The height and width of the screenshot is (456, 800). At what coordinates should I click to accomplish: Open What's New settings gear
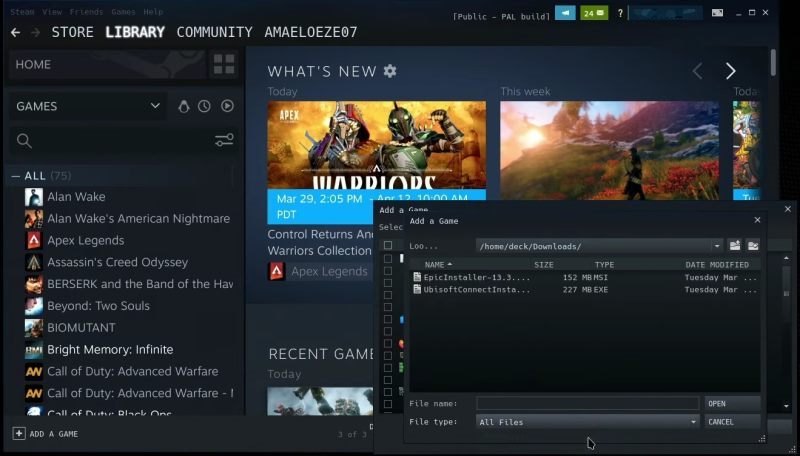tap(390, 71)
